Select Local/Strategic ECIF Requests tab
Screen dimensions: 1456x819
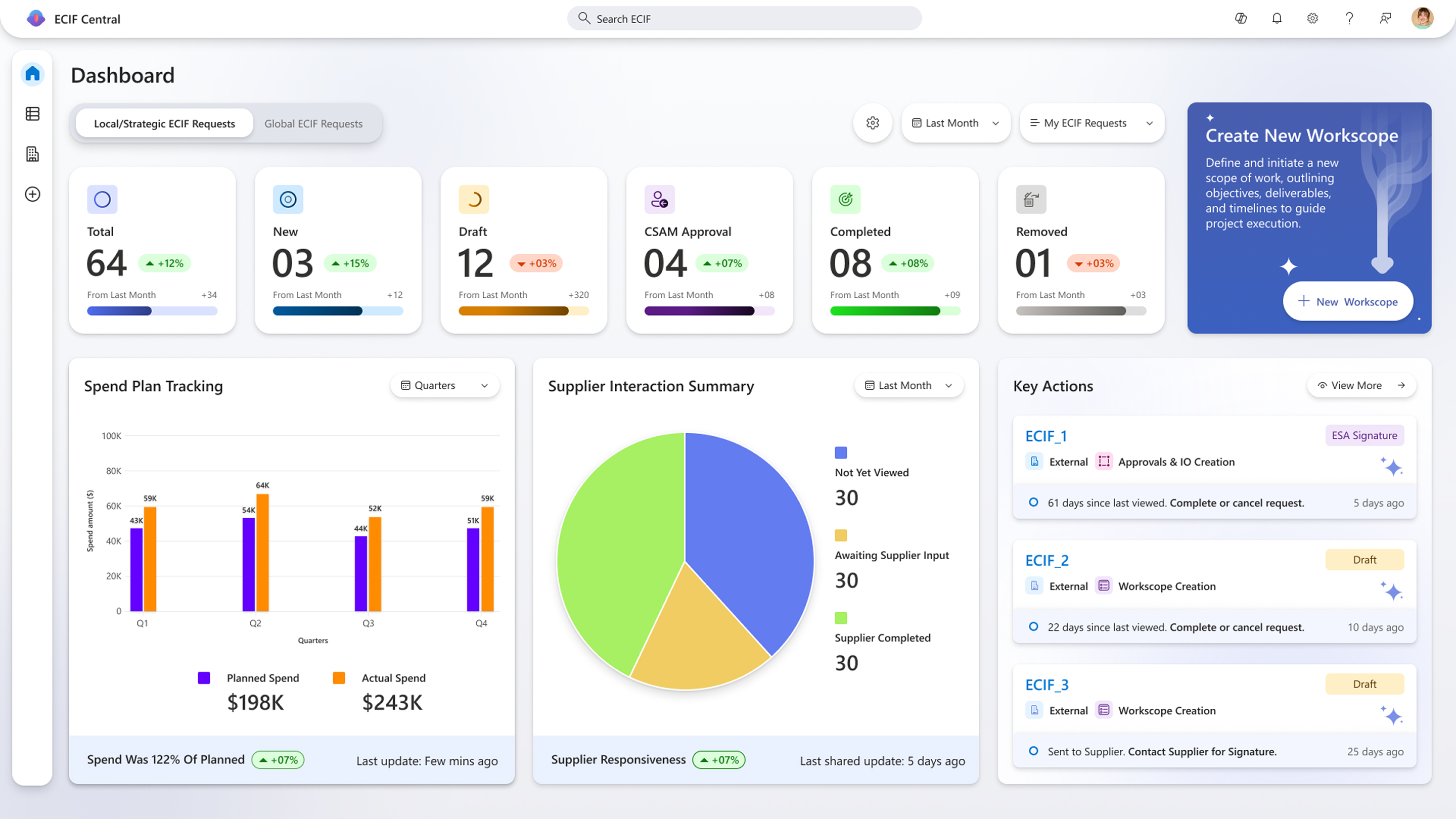click(164, 123)
